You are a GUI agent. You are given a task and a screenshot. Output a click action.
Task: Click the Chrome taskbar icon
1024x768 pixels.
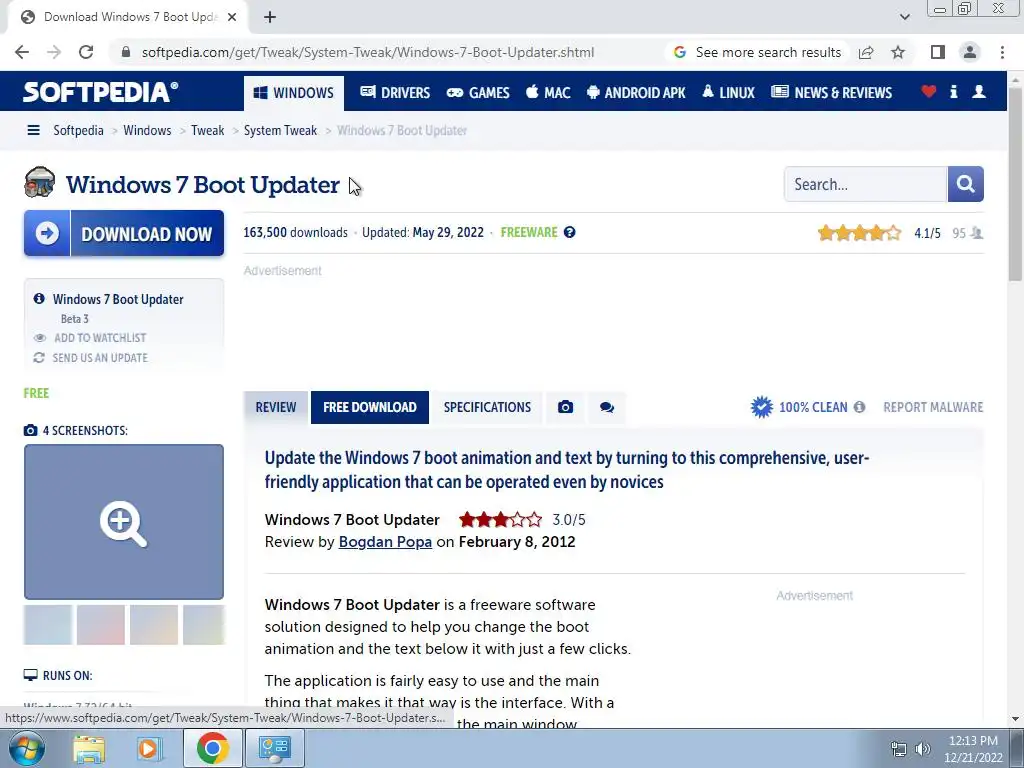212,748
